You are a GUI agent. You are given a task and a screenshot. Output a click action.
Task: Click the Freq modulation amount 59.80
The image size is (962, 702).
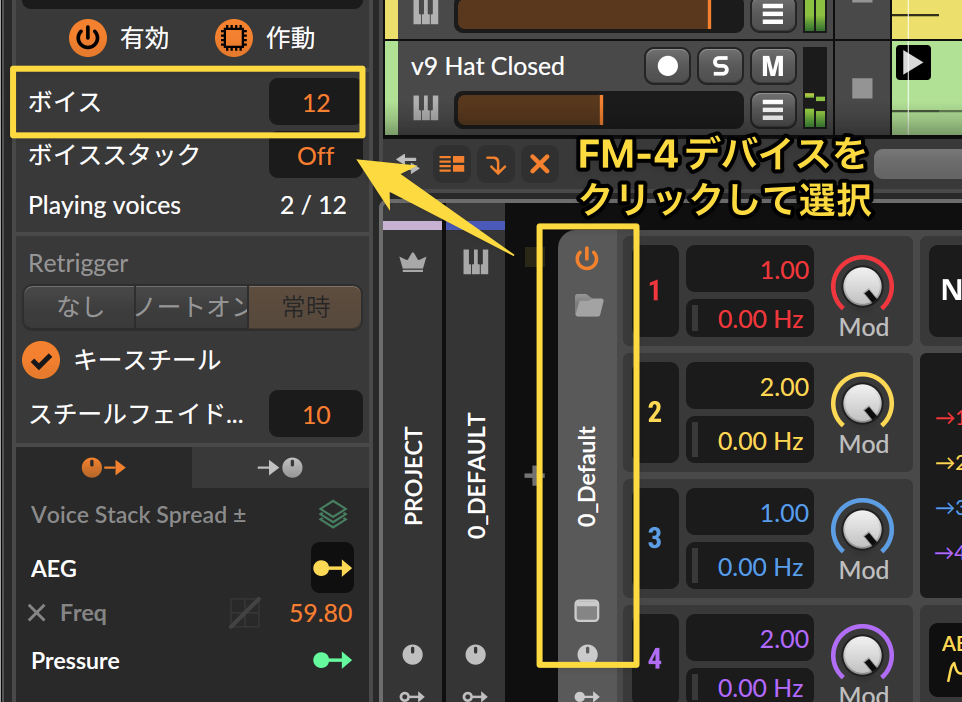(321, 613)
